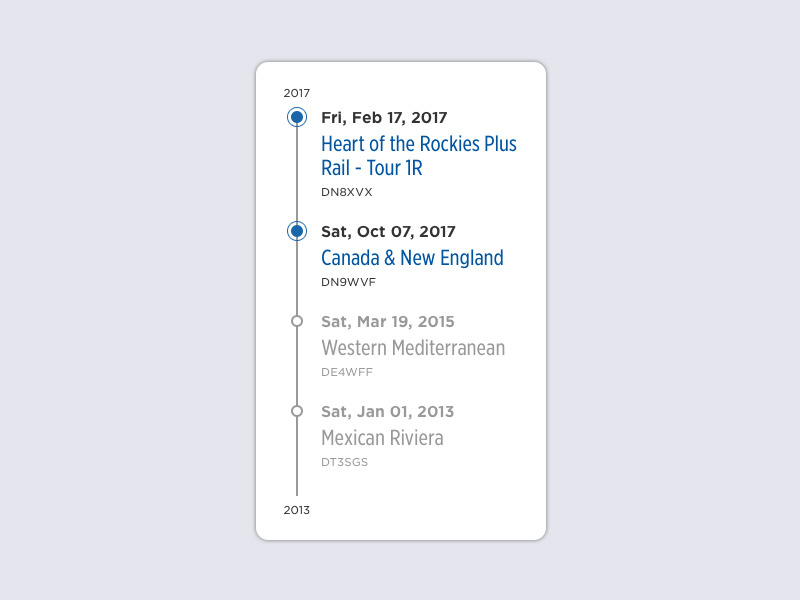Click booking code DN9WVF

click(x=348, y=282)
